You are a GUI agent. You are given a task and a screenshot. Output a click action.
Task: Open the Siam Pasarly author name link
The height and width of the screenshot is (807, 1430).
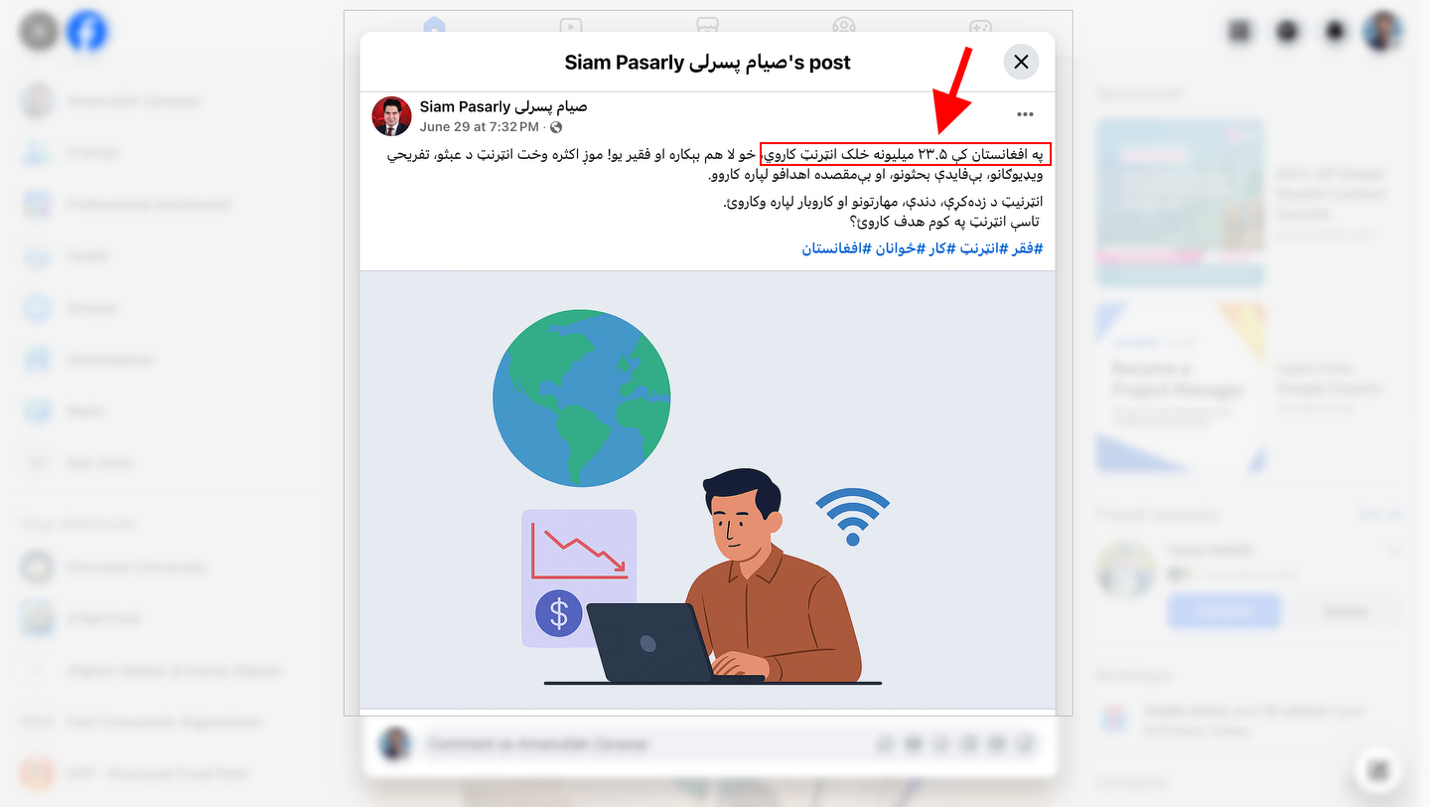click(x=503, y=106)
